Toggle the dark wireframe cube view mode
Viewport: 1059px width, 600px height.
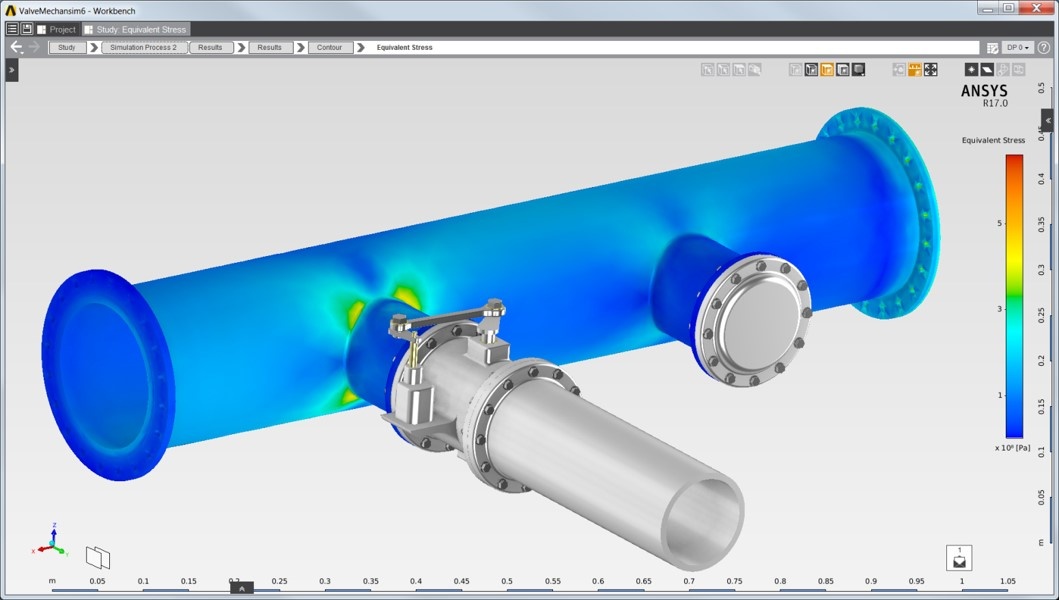click(811, 70)
